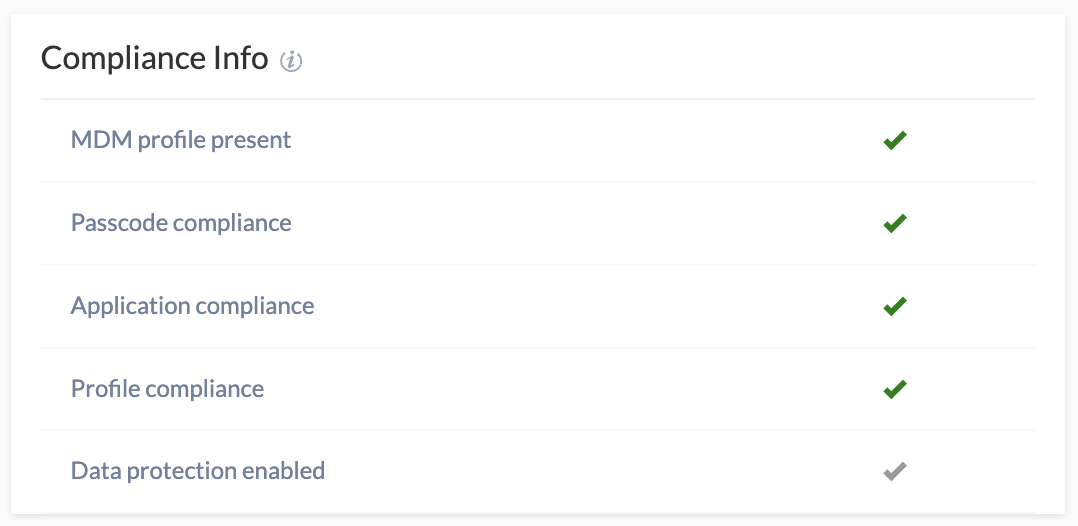Click the gray checkmark for Data protection enabled

895,471
